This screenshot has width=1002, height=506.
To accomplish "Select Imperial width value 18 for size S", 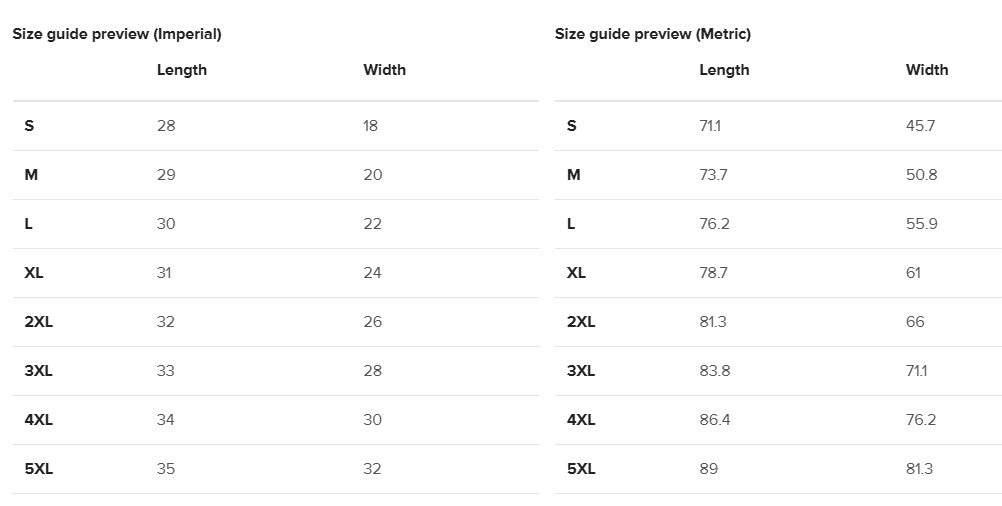I will 371,126.
